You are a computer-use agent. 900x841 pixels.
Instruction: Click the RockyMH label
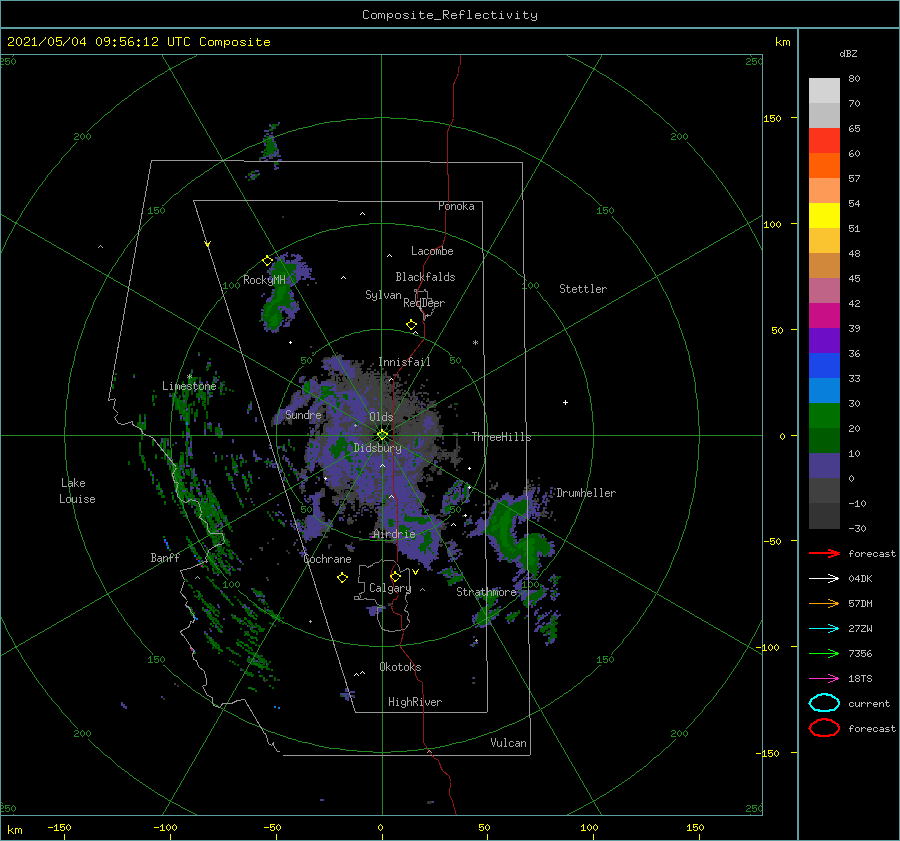coord(264,280)
